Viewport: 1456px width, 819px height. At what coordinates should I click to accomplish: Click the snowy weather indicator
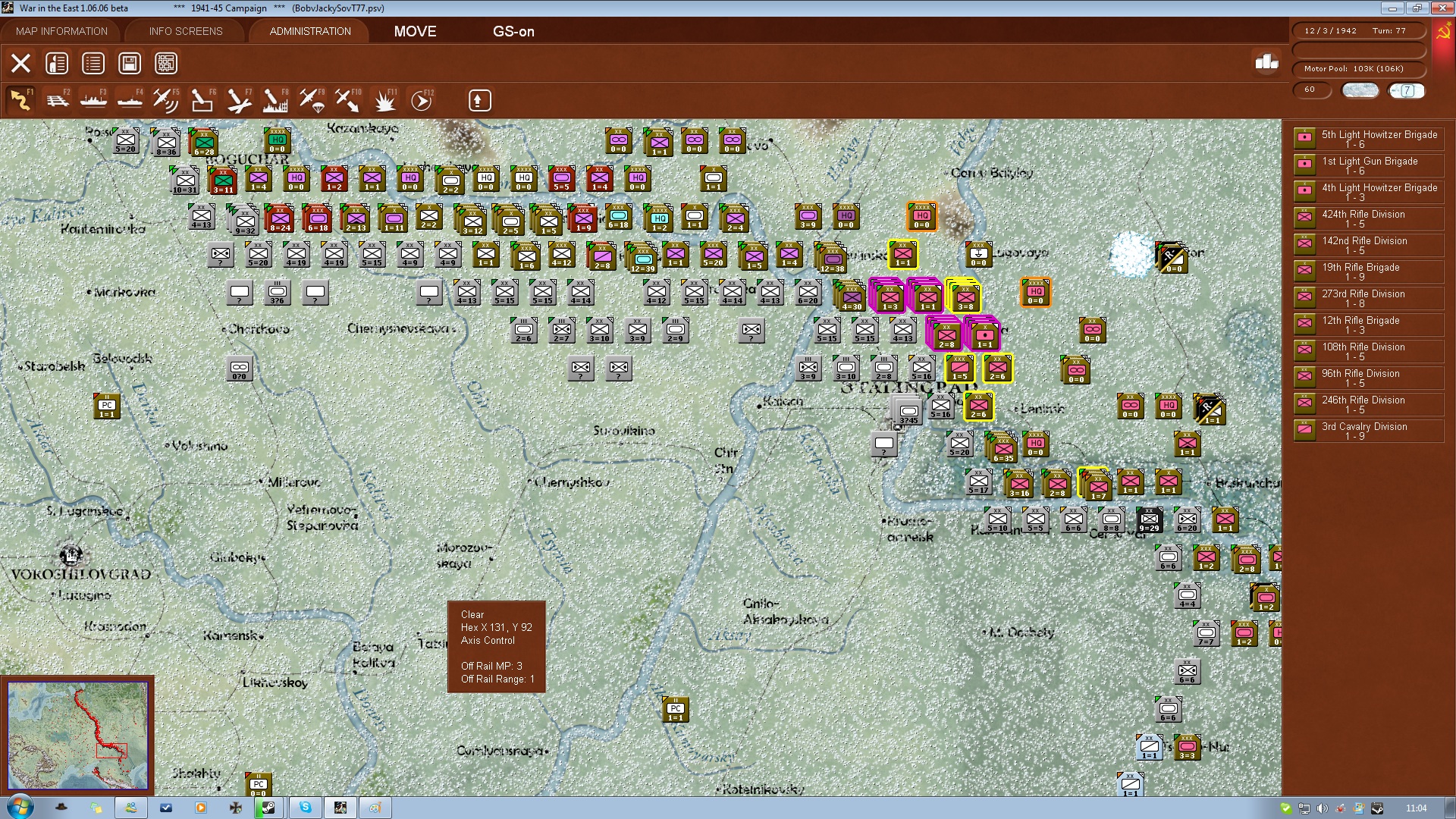pyautogui.click(x=1360, y=90)
